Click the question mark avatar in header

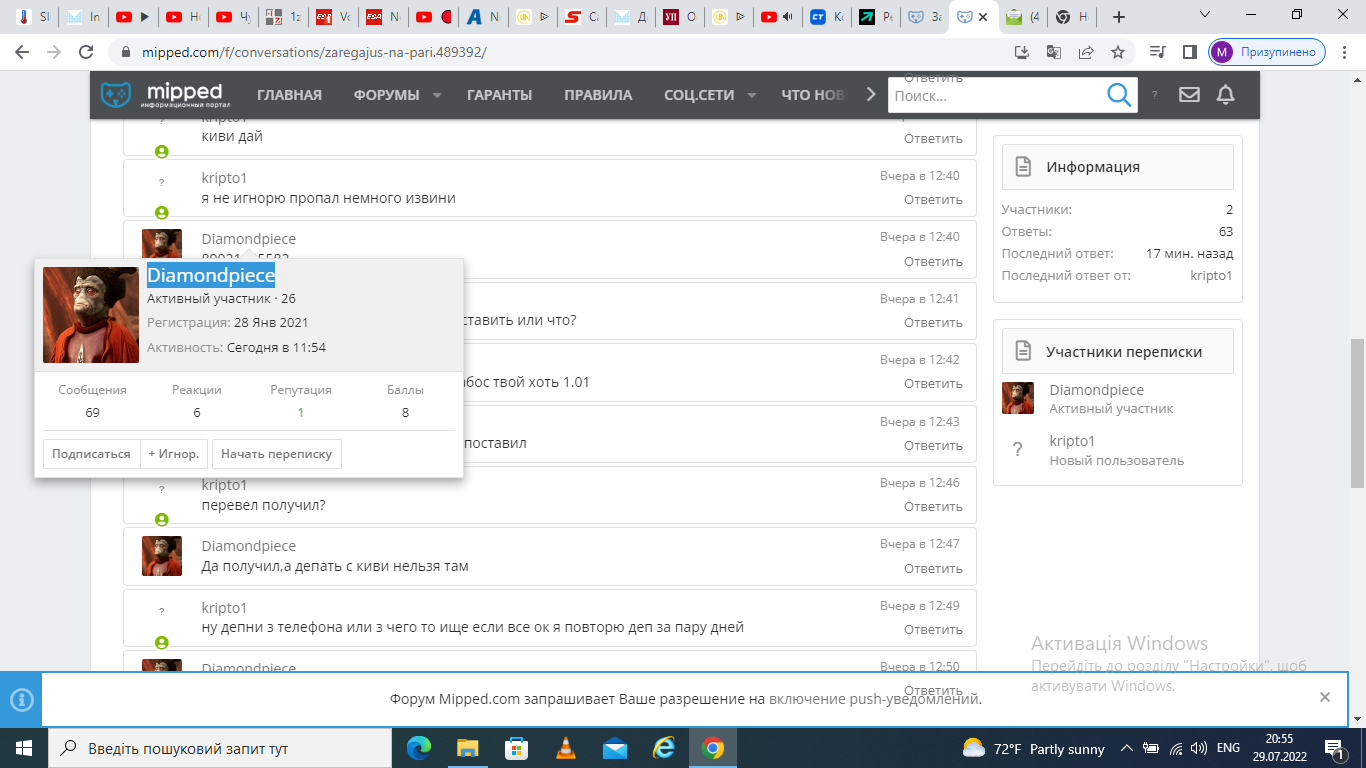(1154, 95)
